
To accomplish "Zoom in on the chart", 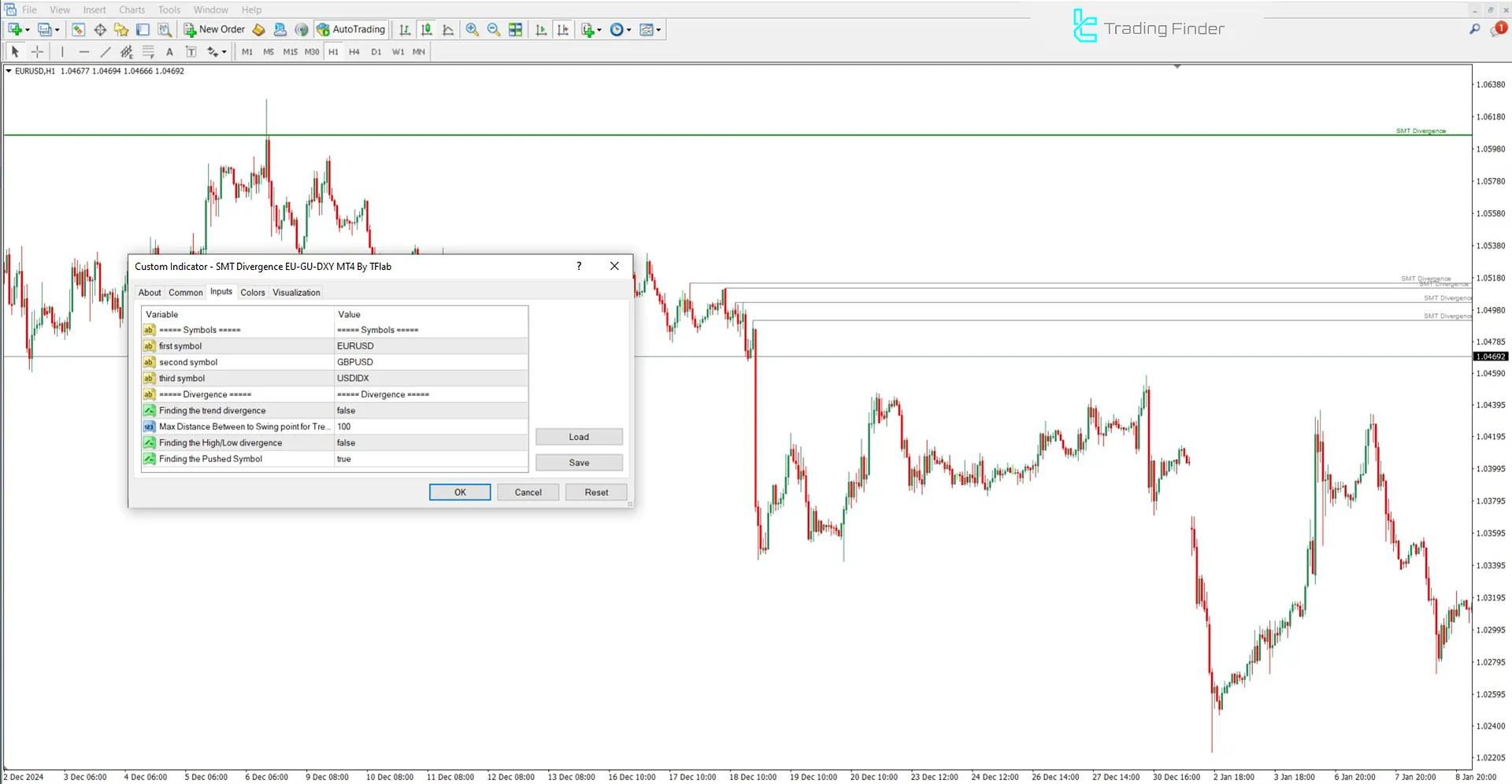I will pyautogui.click(x=472, y=30).
